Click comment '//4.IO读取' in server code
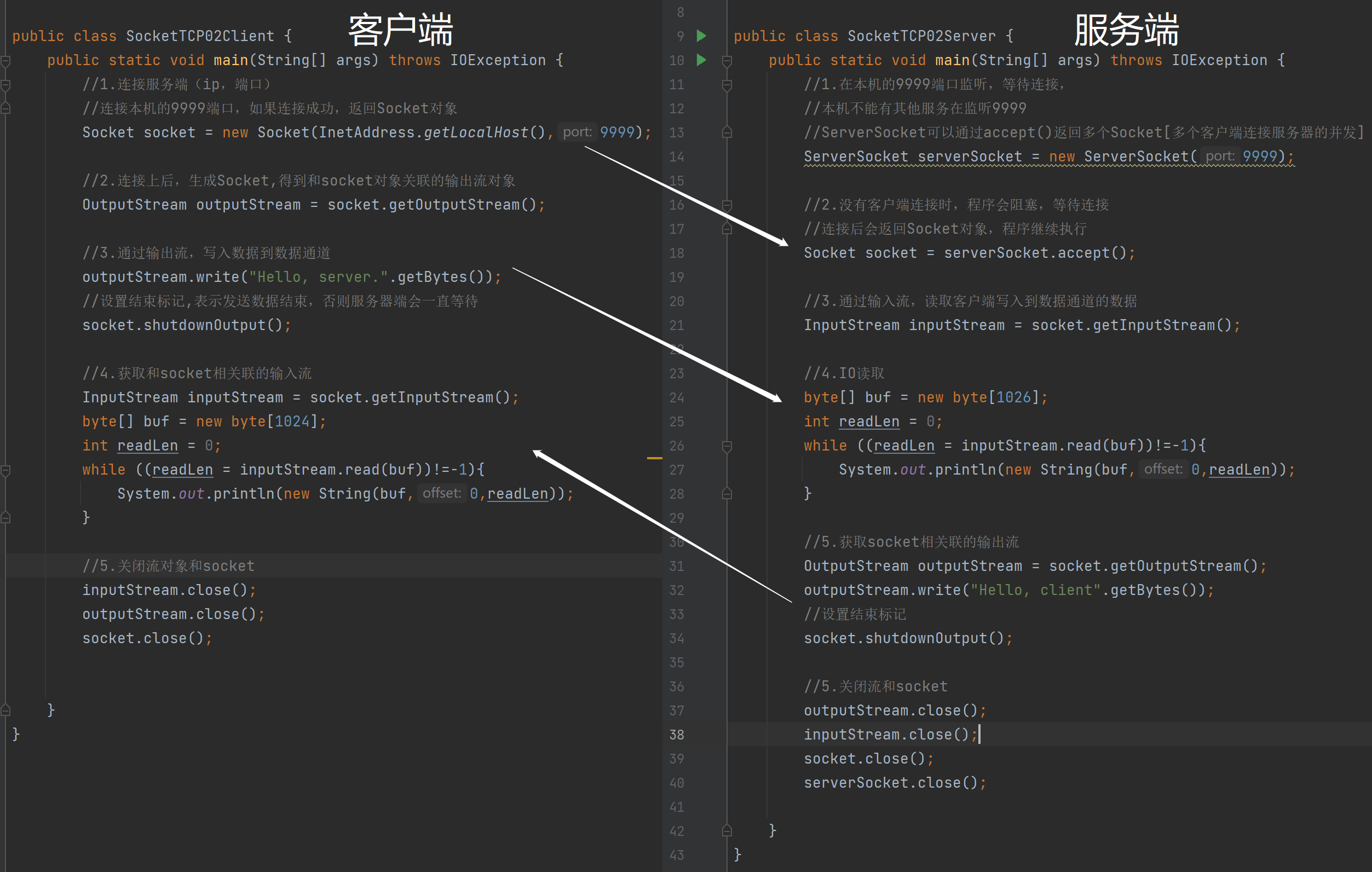Viewport: 1372px width, 872px height. pyautogui.click(x=844, y=373)
